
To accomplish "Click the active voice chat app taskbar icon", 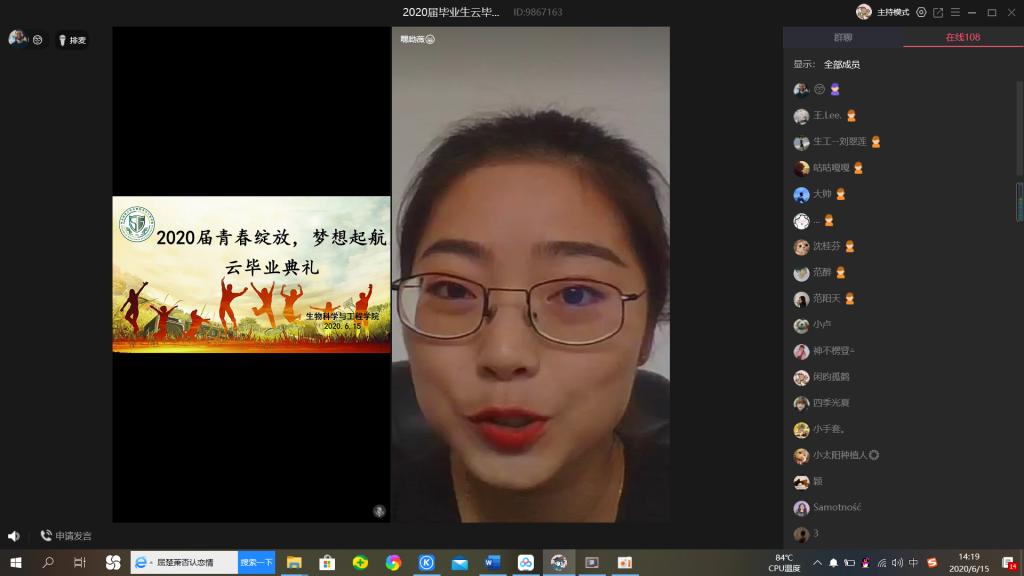I will click(x=558, y=562).
